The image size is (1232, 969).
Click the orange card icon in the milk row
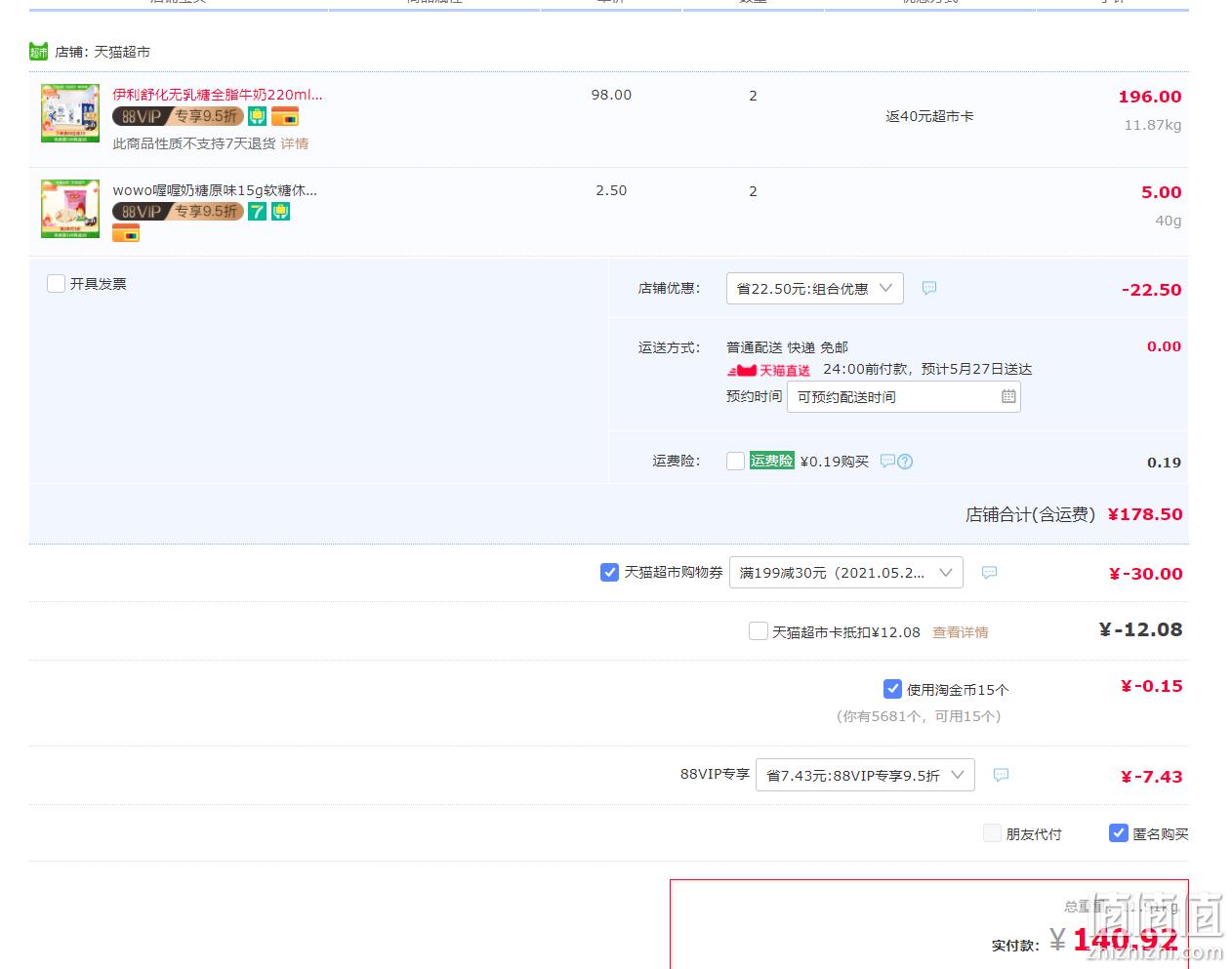click(x=285, y=117)
